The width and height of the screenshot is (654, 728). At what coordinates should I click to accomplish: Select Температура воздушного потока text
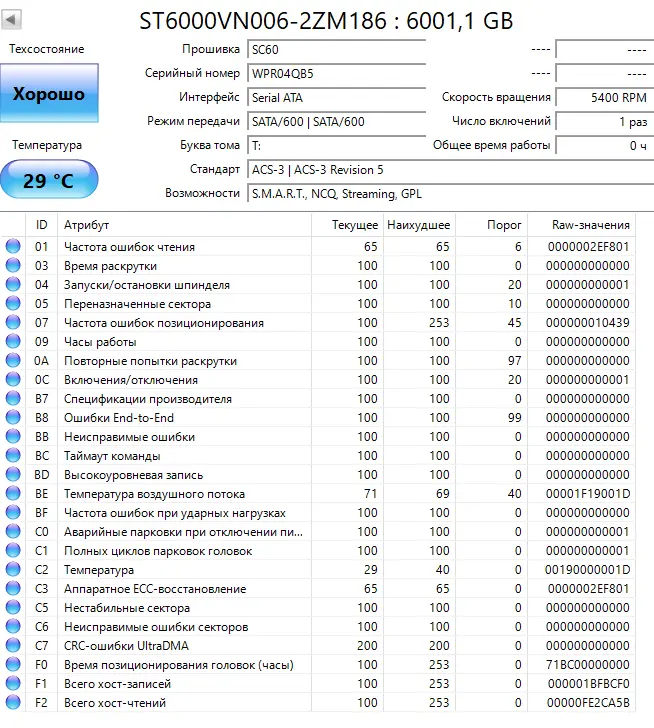point(155,494)
